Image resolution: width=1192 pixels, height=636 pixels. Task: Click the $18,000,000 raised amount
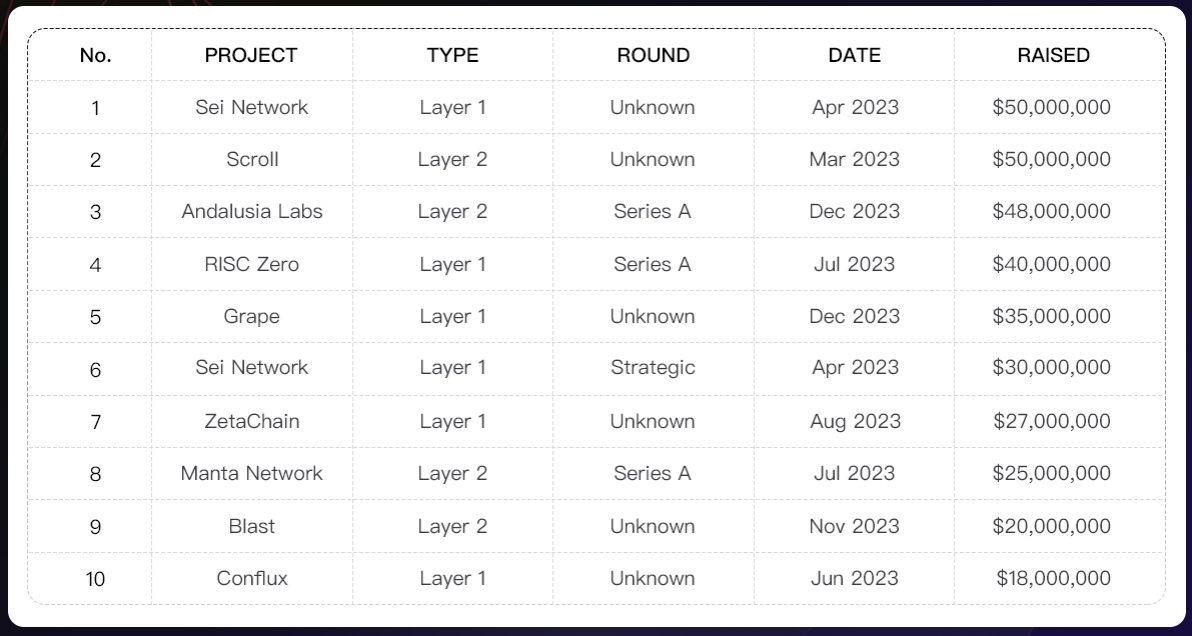pyautogui.click(x=1053, y=578)
